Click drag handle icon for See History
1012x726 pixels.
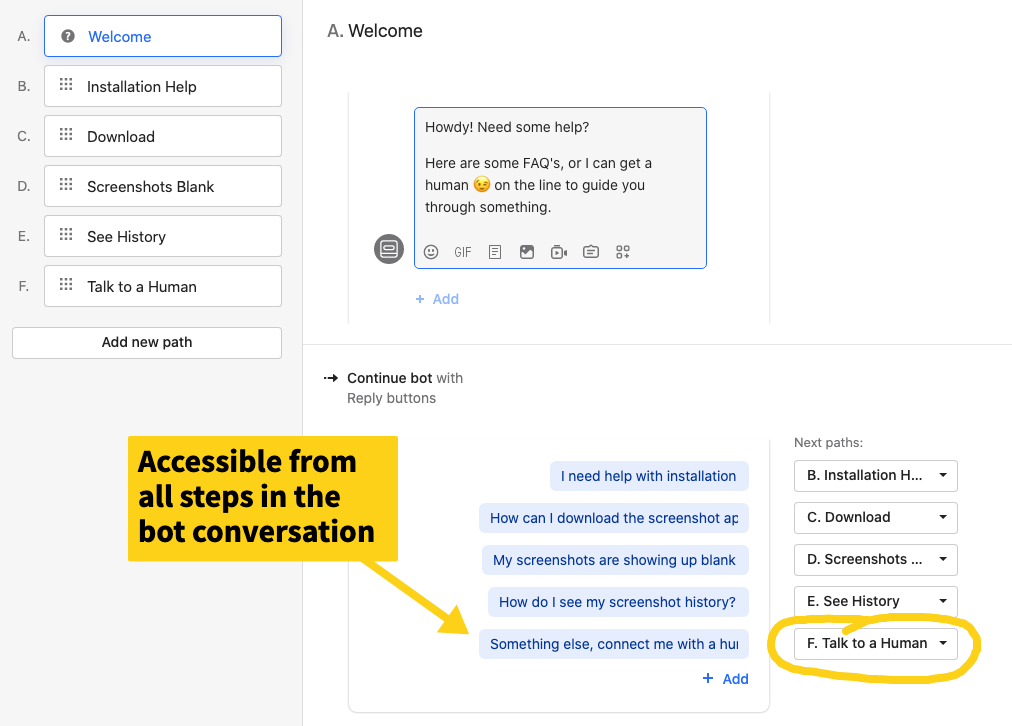[x=66, y=234]
